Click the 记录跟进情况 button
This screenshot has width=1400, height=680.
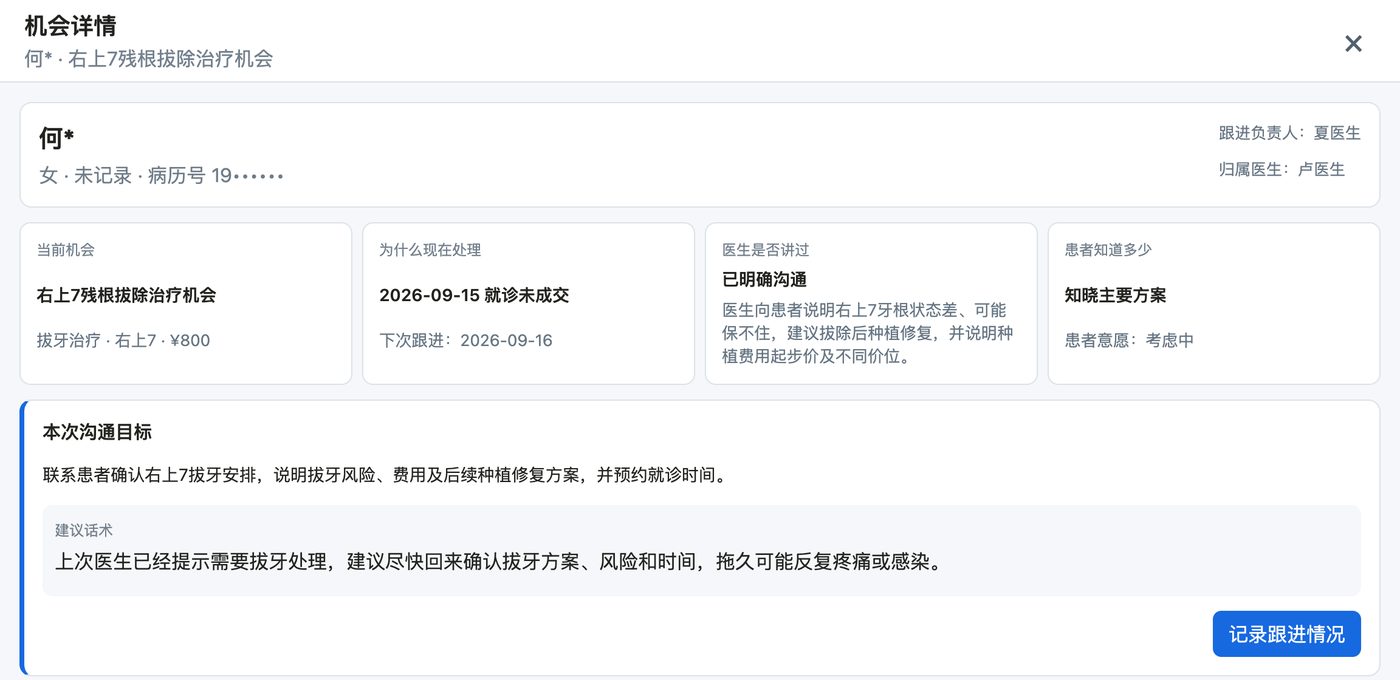[1286, 634]
